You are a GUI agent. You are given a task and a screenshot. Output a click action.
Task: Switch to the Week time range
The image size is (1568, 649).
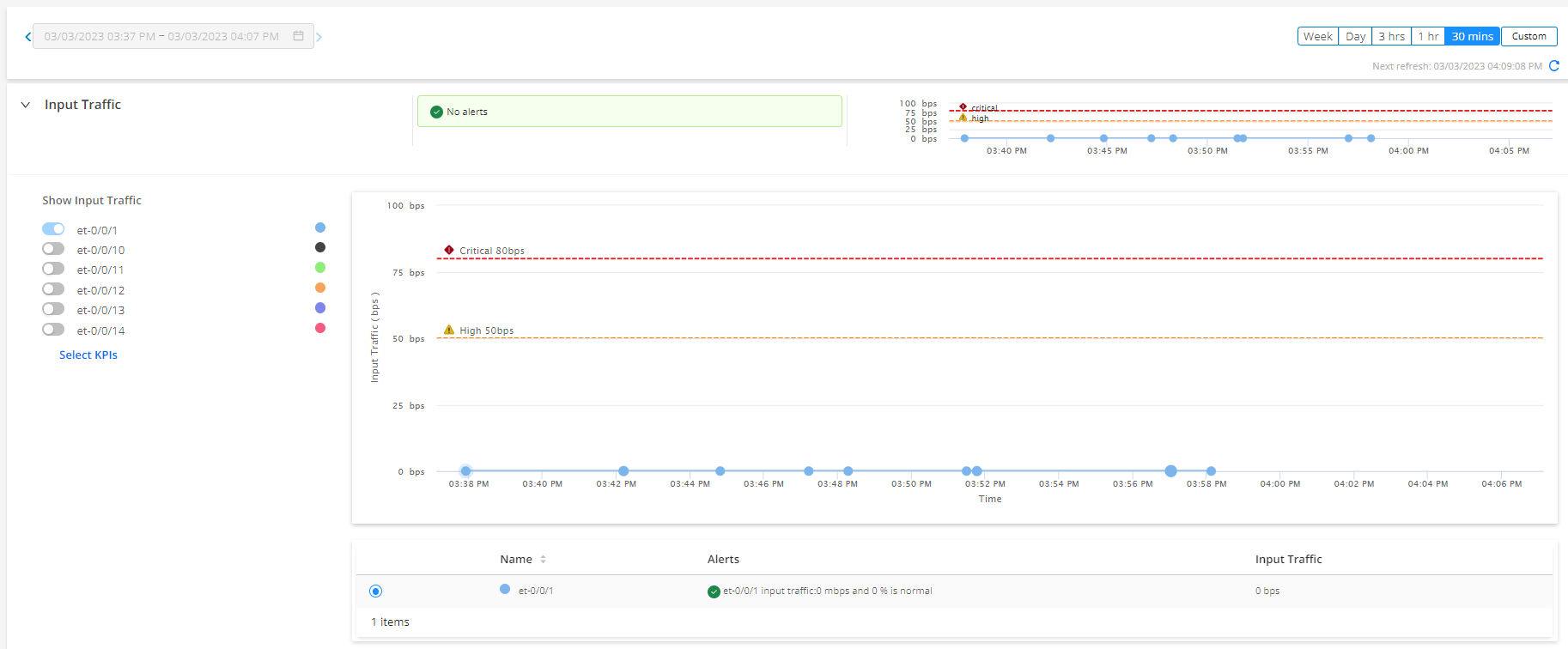pos(1317,36)
